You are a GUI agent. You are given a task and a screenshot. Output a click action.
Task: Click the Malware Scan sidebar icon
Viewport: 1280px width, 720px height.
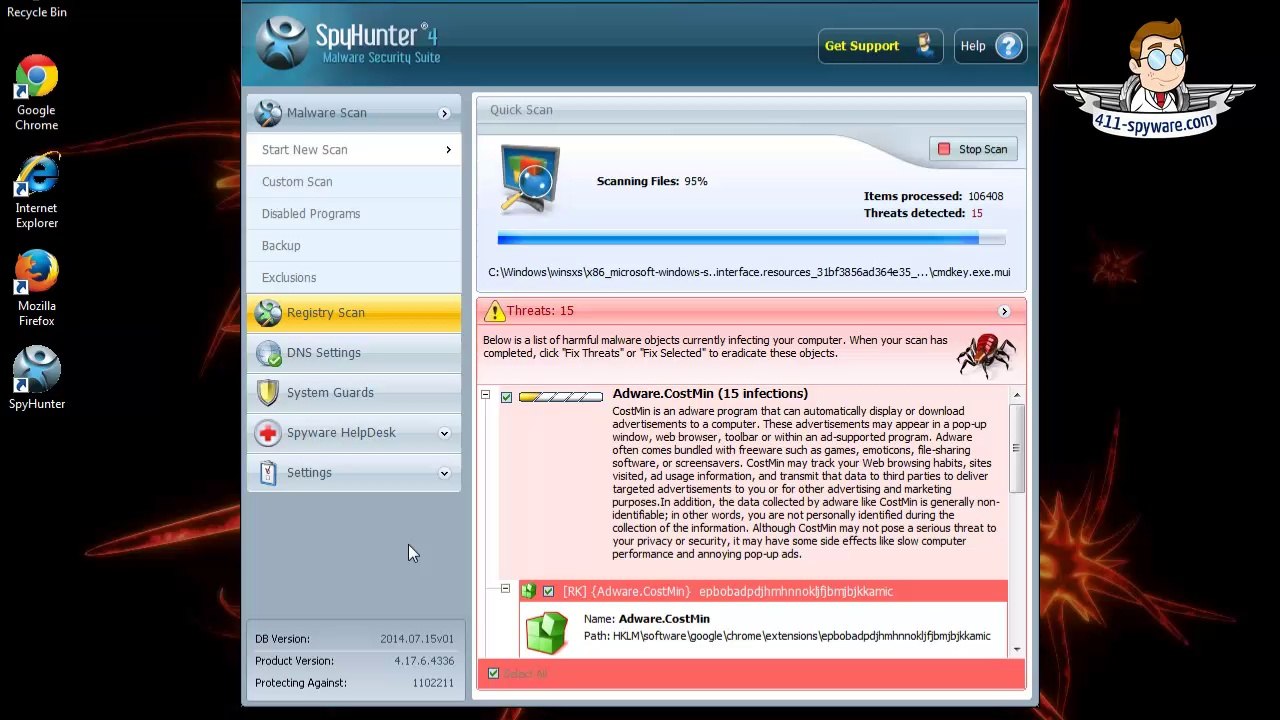point(268,113)
